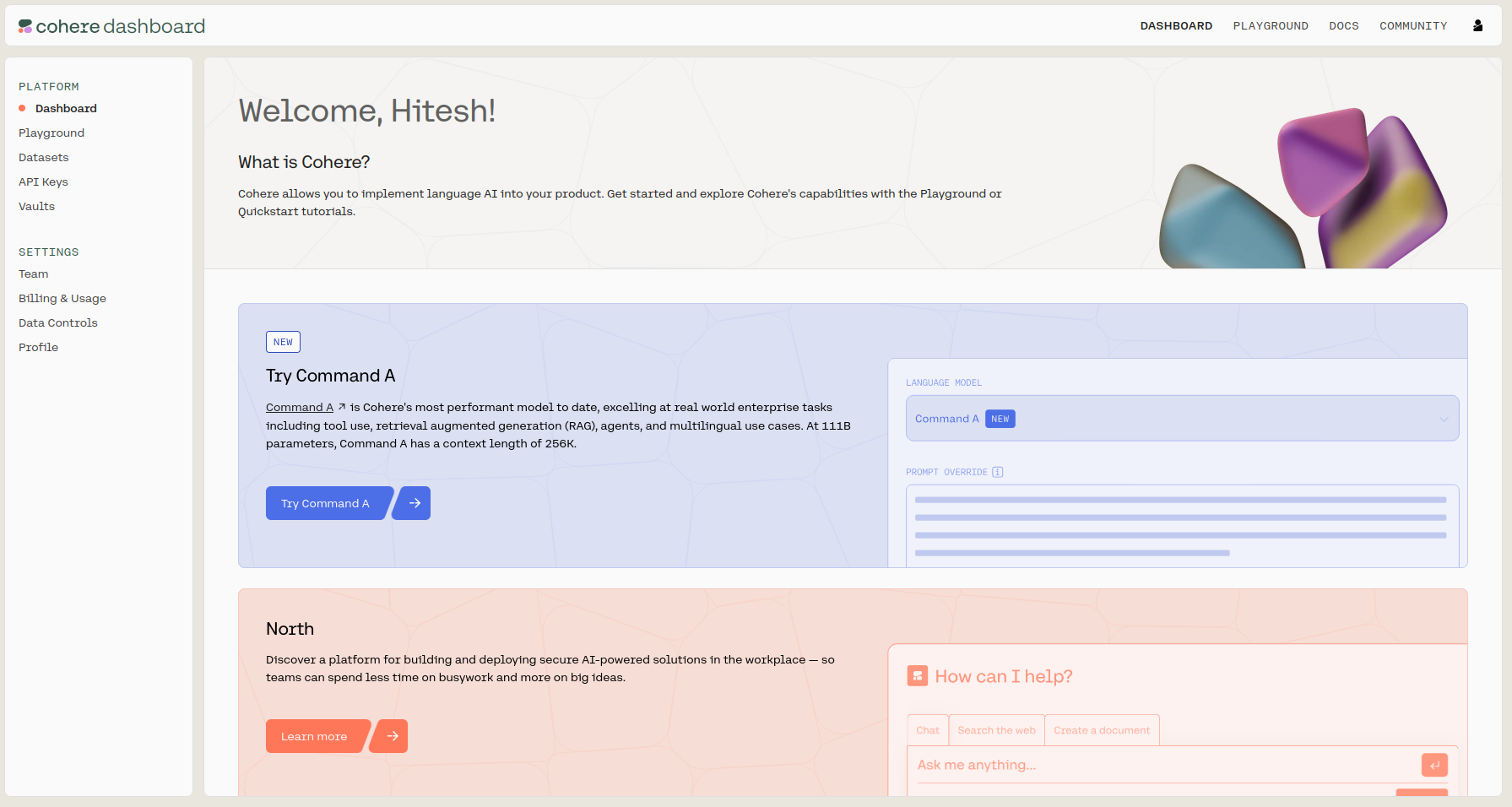Click the Try Command A button
The image size is (1512, 807).
coord(325,503)
